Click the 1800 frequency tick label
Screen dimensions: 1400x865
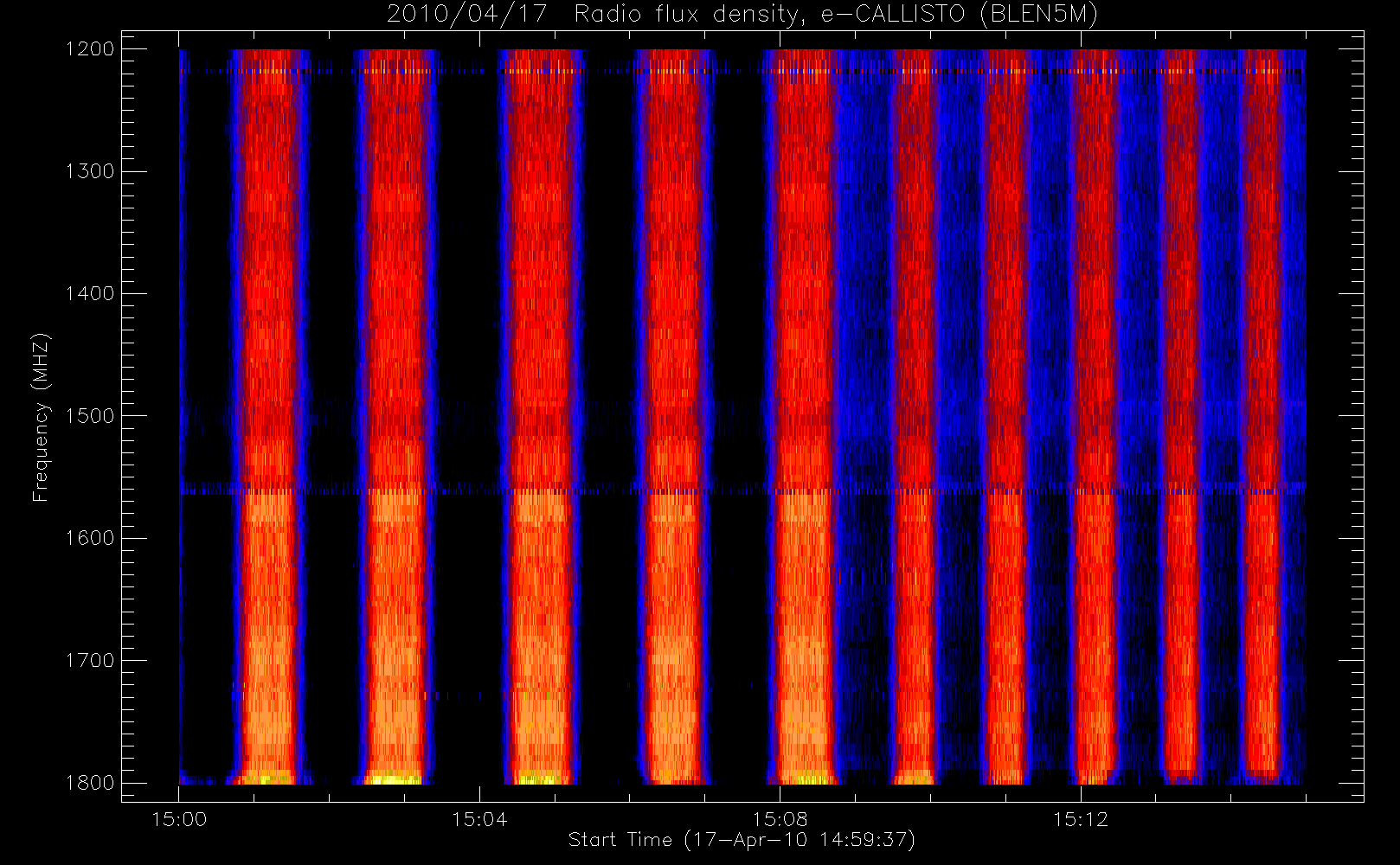click(90, 783)
